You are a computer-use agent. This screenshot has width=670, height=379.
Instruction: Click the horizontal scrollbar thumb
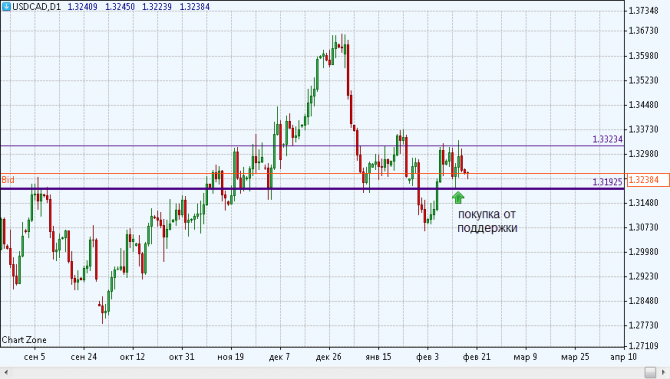[650, 373]
